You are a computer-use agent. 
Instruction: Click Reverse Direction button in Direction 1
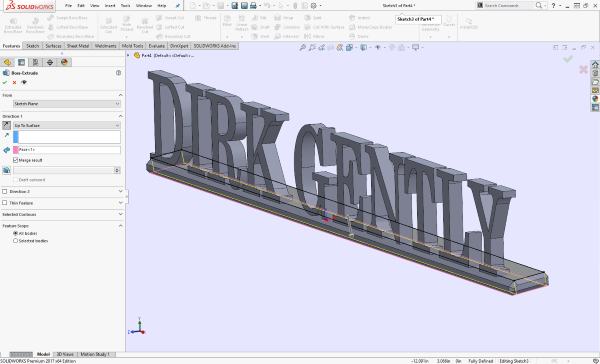pyautogui.click(x=7, y=125)
